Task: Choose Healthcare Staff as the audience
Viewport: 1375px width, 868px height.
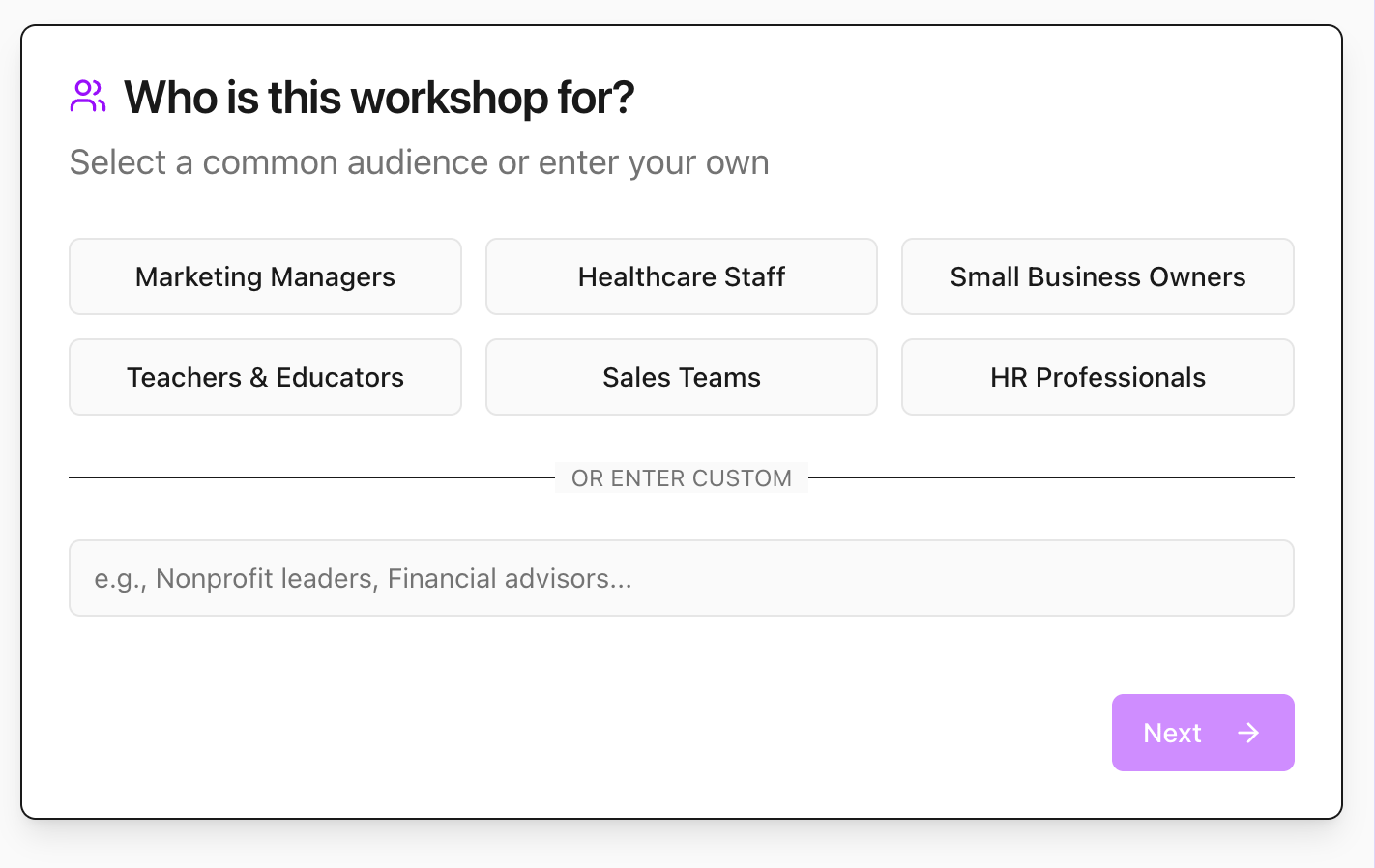Action: pos(681,276)
